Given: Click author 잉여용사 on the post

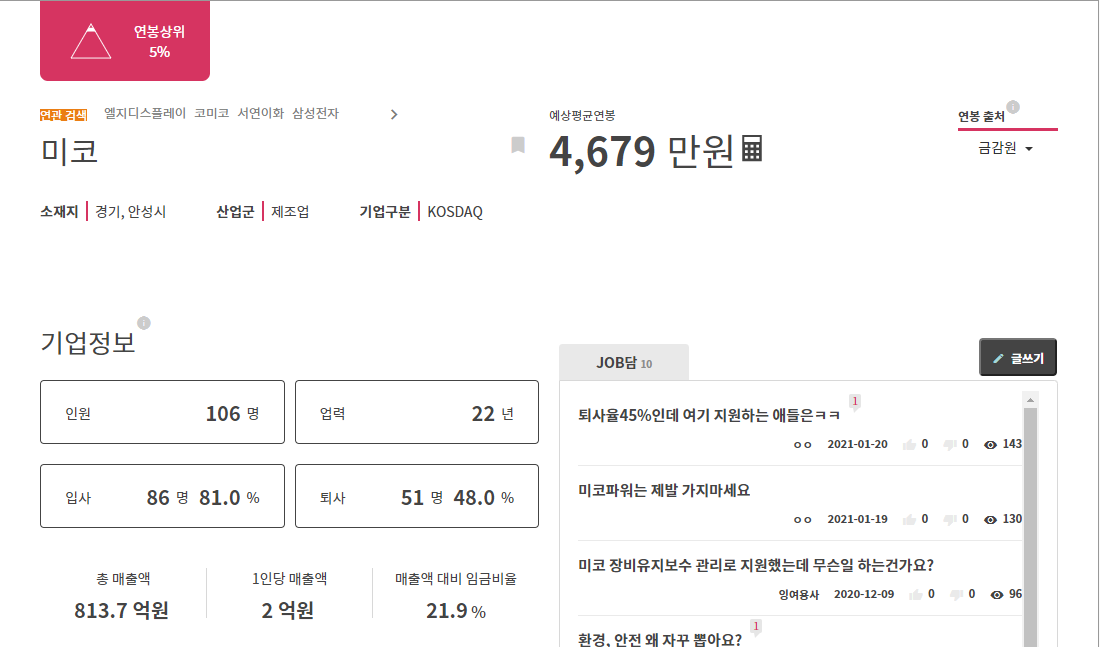Looking at the screenshot, I should [798, 595].
